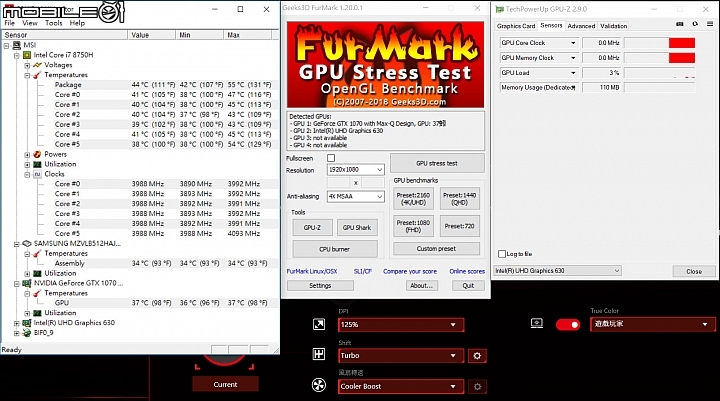Screen dimensions: 720x401
Task: Check the Log to file option in GPU-Z
Action: [x=502, y=254]
